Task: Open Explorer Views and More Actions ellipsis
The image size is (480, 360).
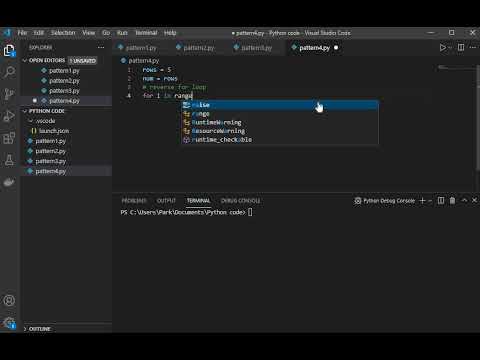Action: [101, 47]
